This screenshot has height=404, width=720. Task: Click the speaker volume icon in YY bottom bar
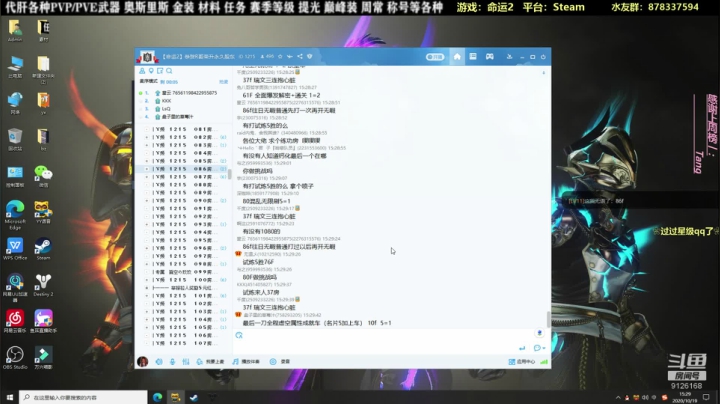point(159,362)
